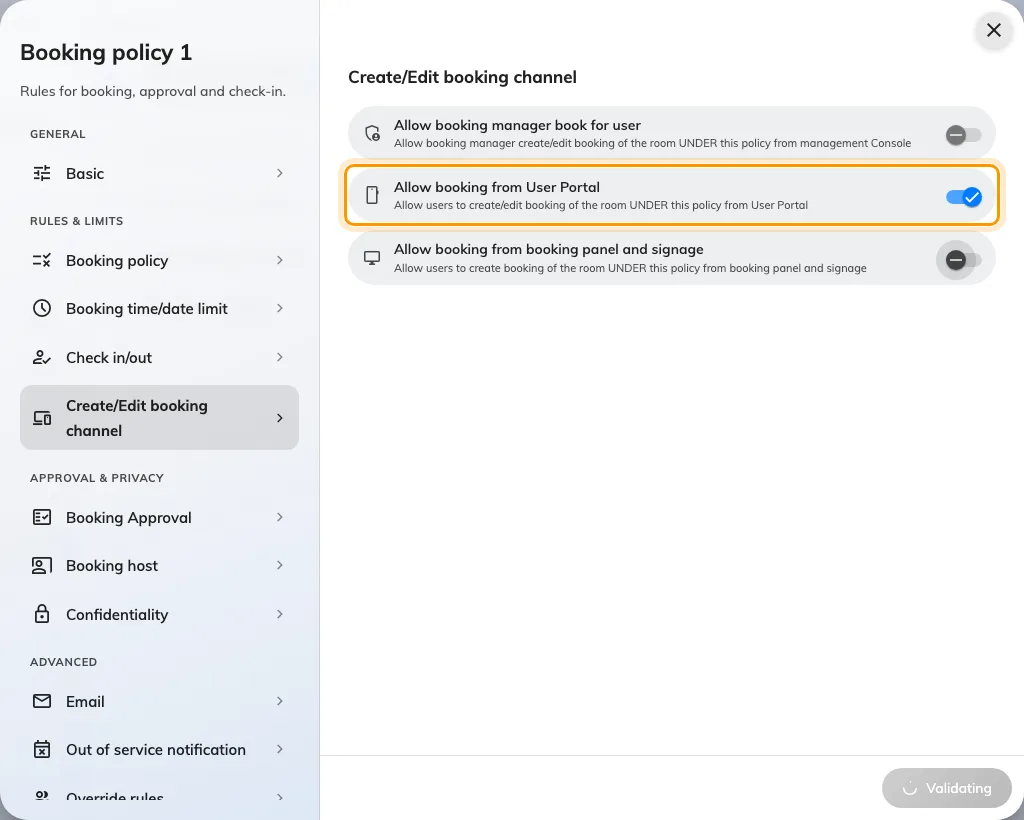Viewport: 1024px width, 820px height.
Task: Click the 'Rules for booking, approval and check-in.' subtitle
Action: [153, 91]
